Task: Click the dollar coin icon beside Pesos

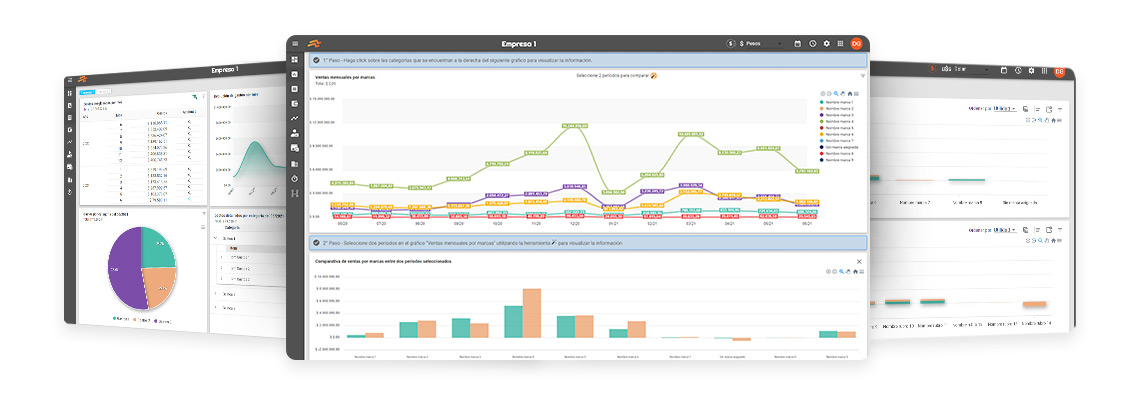Action: click(x=731, y=44)
